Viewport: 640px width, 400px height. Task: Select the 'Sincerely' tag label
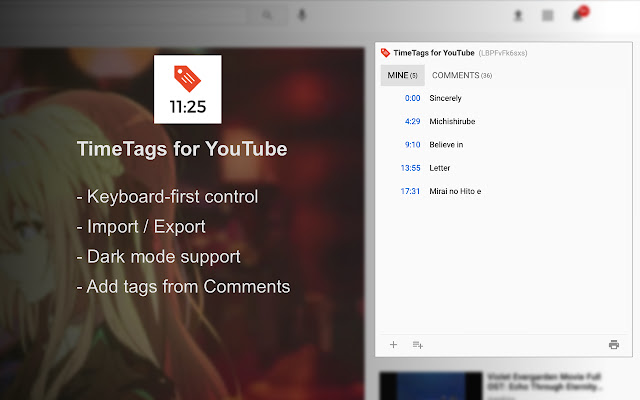(445, 98)
